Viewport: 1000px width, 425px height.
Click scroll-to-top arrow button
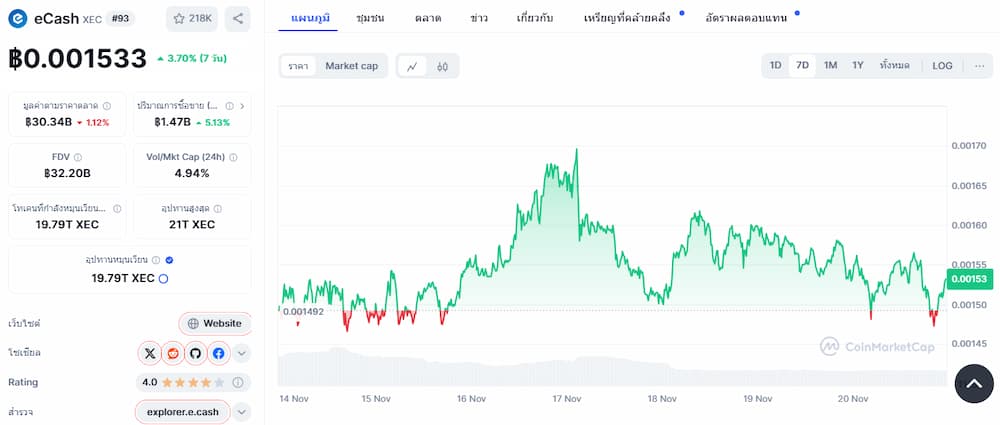coord(974,384)
